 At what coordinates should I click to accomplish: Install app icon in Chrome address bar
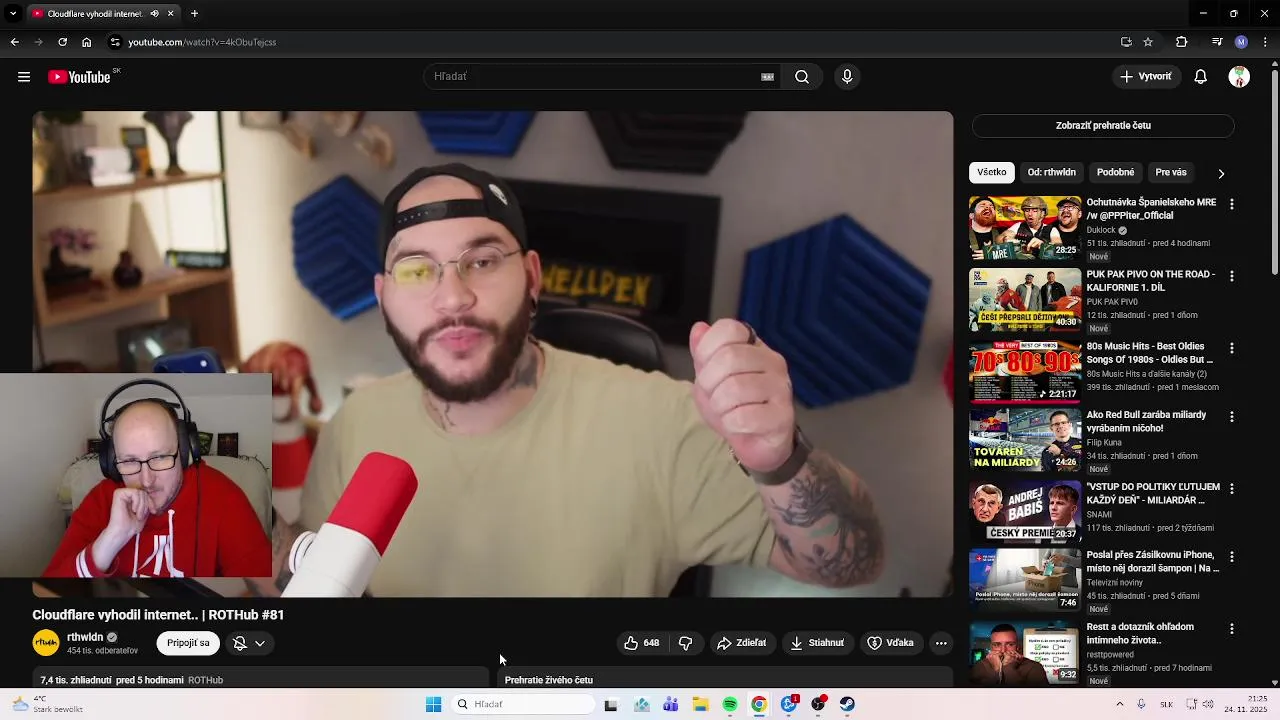[1126, 42]
